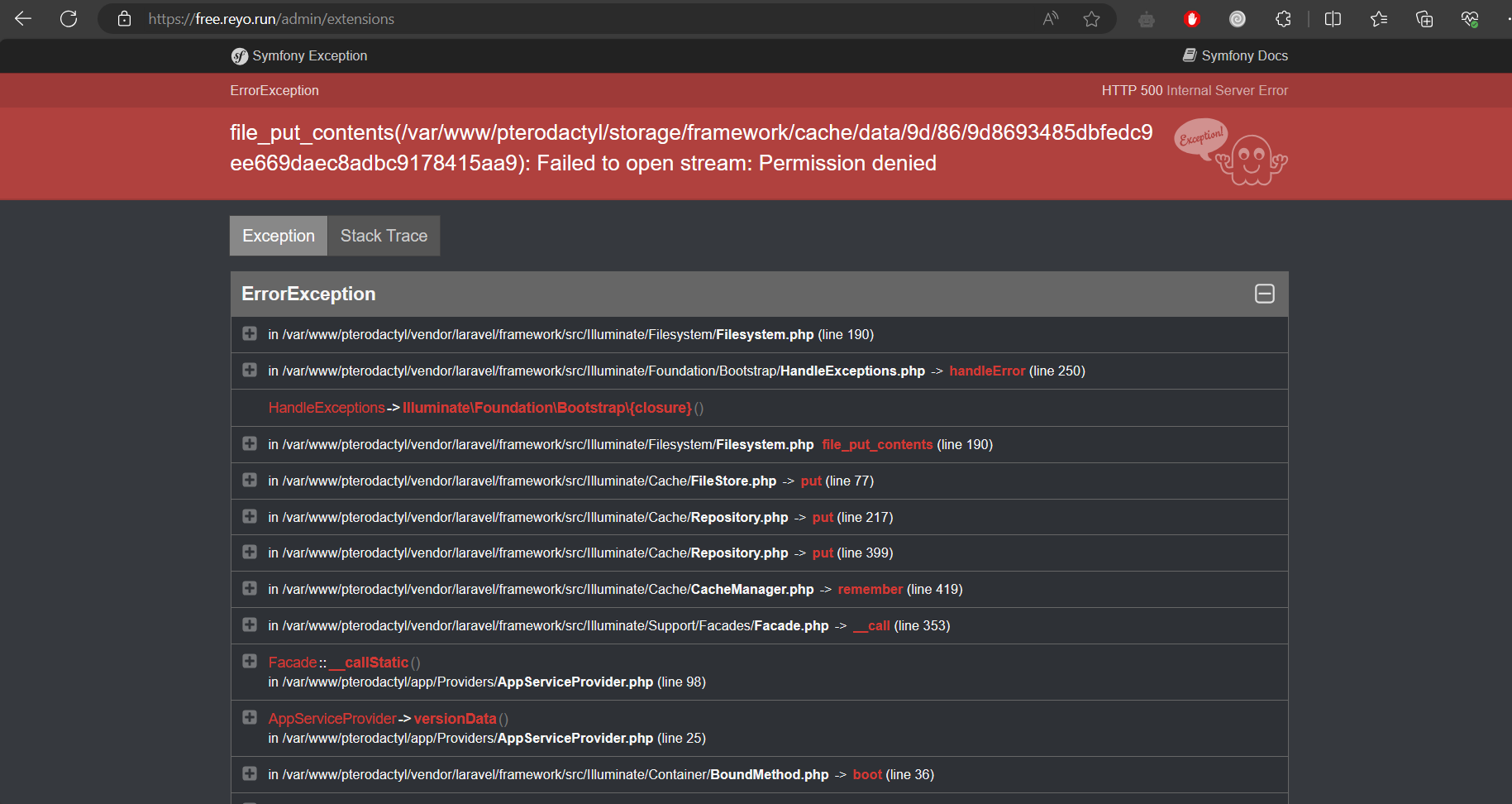
Task: Expand the AppServiceProvider versionData entry
Action: 249,717
